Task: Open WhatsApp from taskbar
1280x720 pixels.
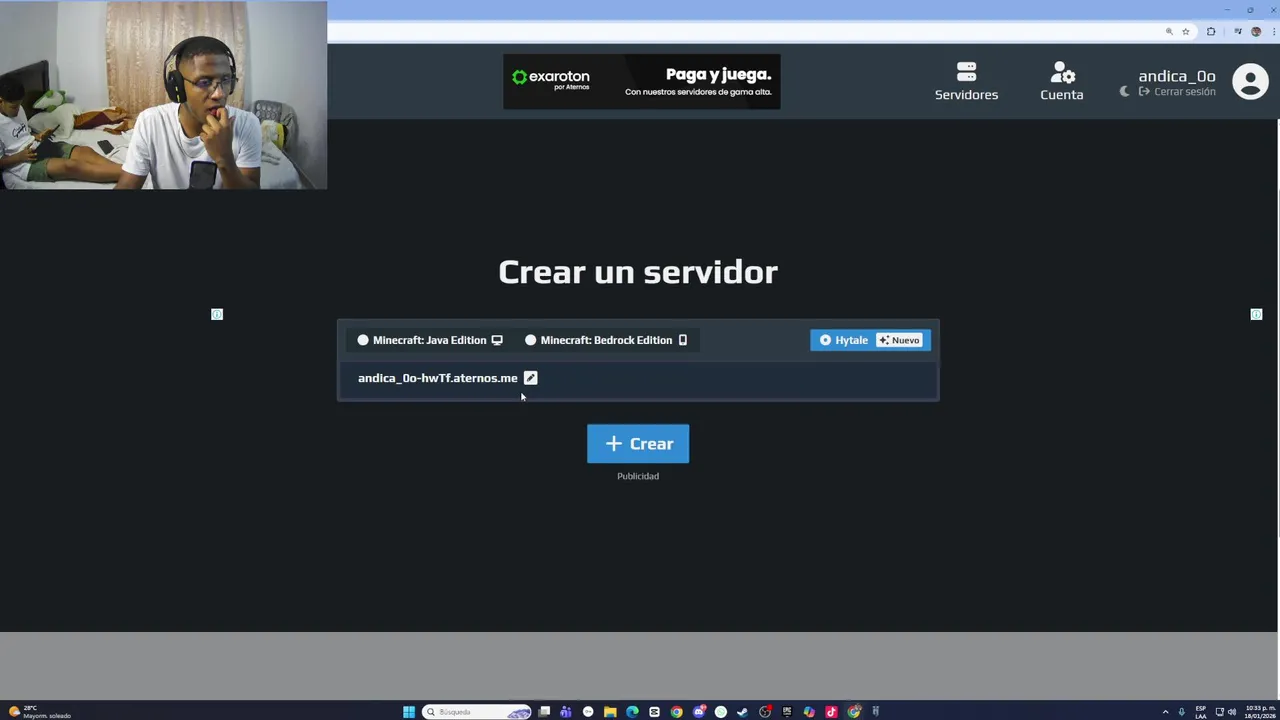Action: click(x=721, y=712)
